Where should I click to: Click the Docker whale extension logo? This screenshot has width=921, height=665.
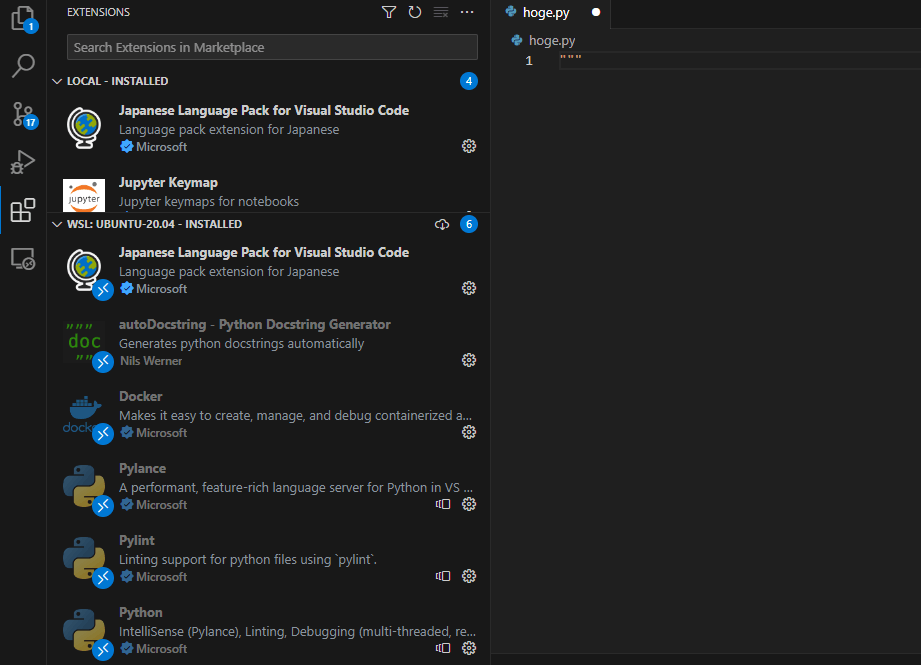tap(84, 415)
